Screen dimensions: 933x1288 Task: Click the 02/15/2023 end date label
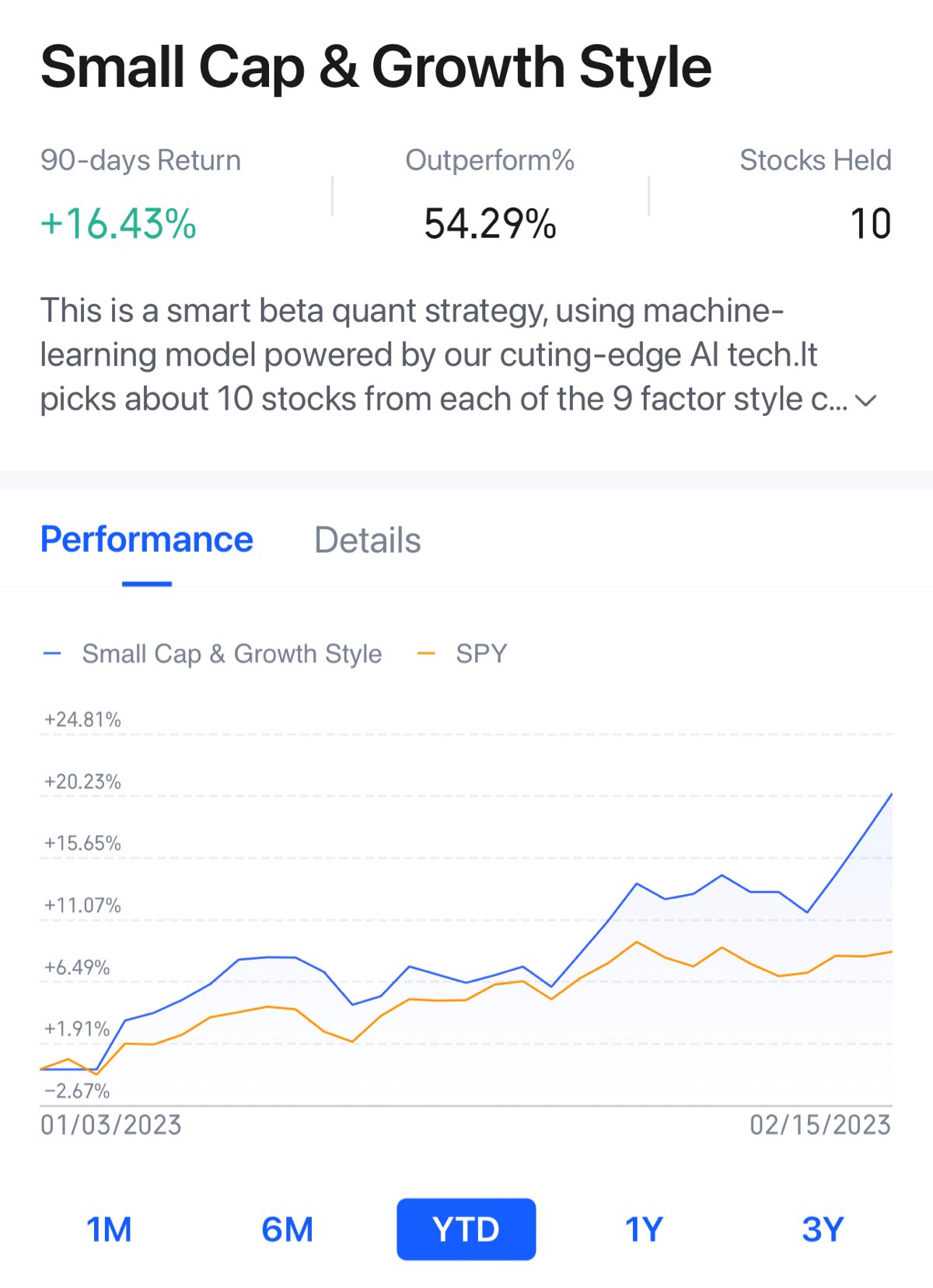coord(820,1125)
